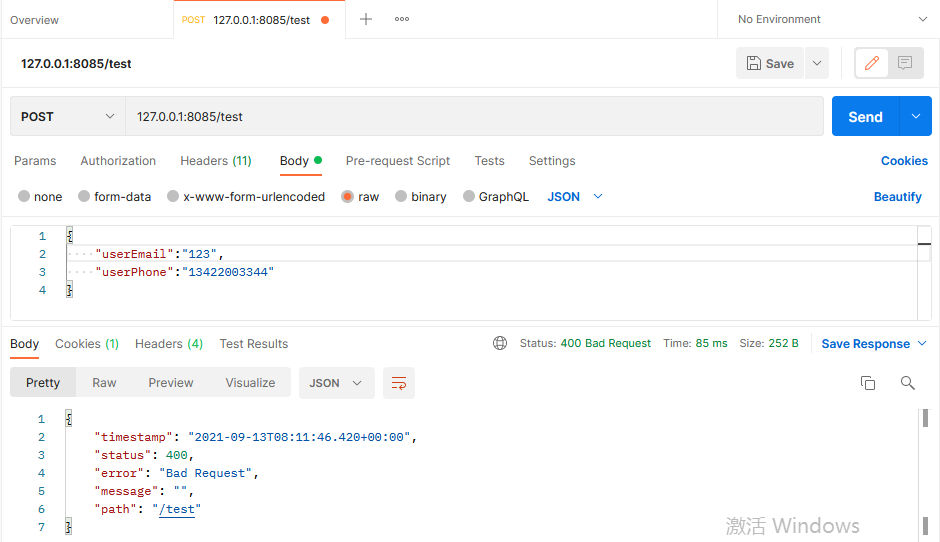Switch response view to Raw
This screenshot has height=542, width=940.
[x=104, y=383]
